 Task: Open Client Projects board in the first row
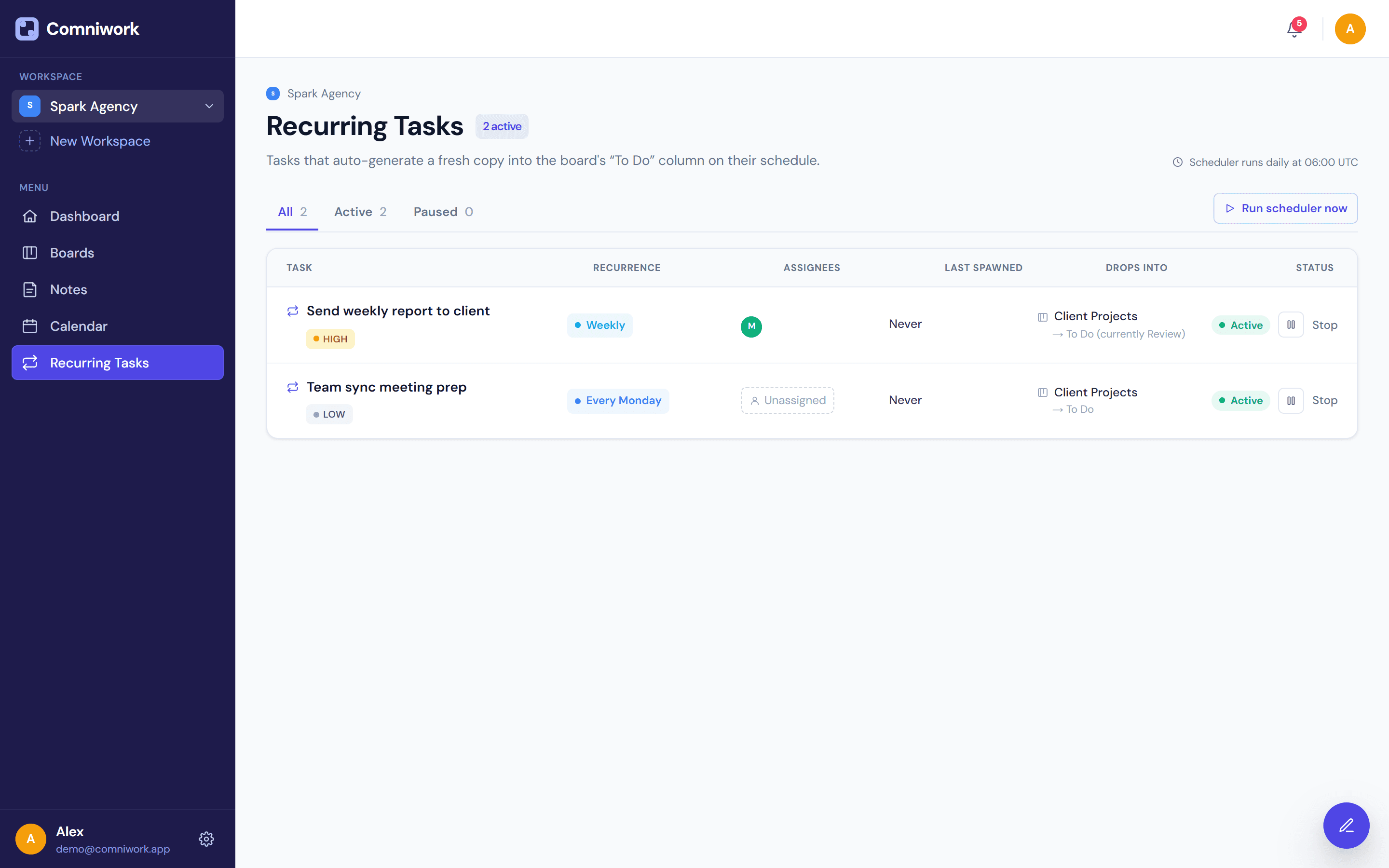pyautogui.click(x=1095, y=316)
